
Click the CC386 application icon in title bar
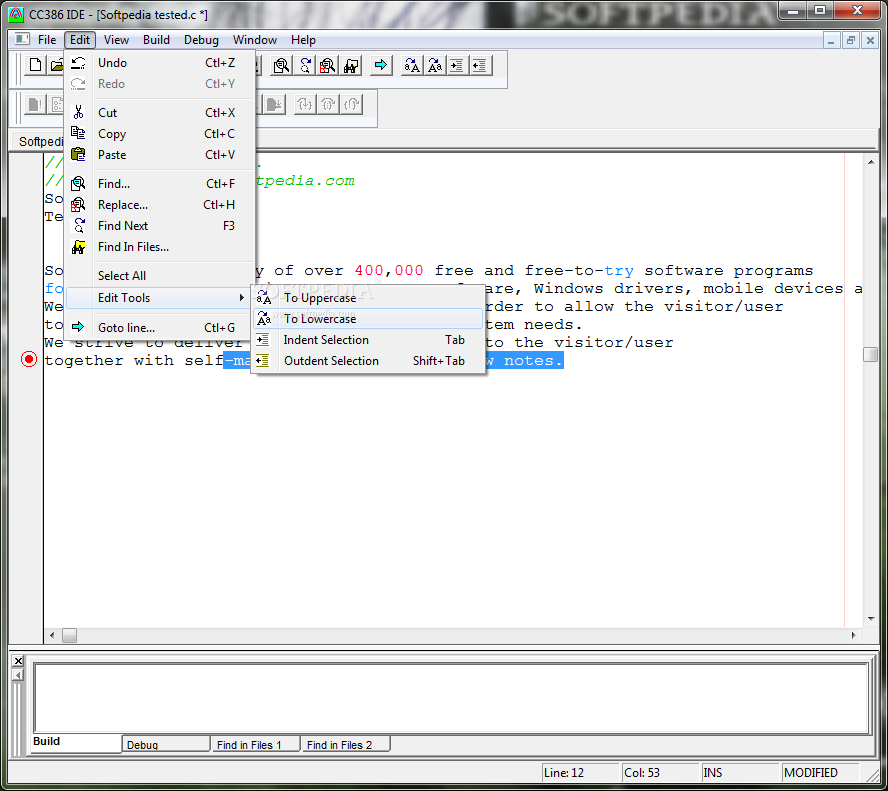[x=16, y=15]
